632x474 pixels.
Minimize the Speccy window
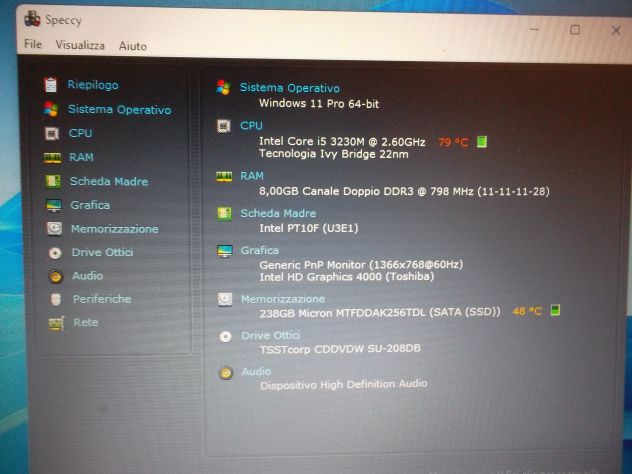point(534,29)
